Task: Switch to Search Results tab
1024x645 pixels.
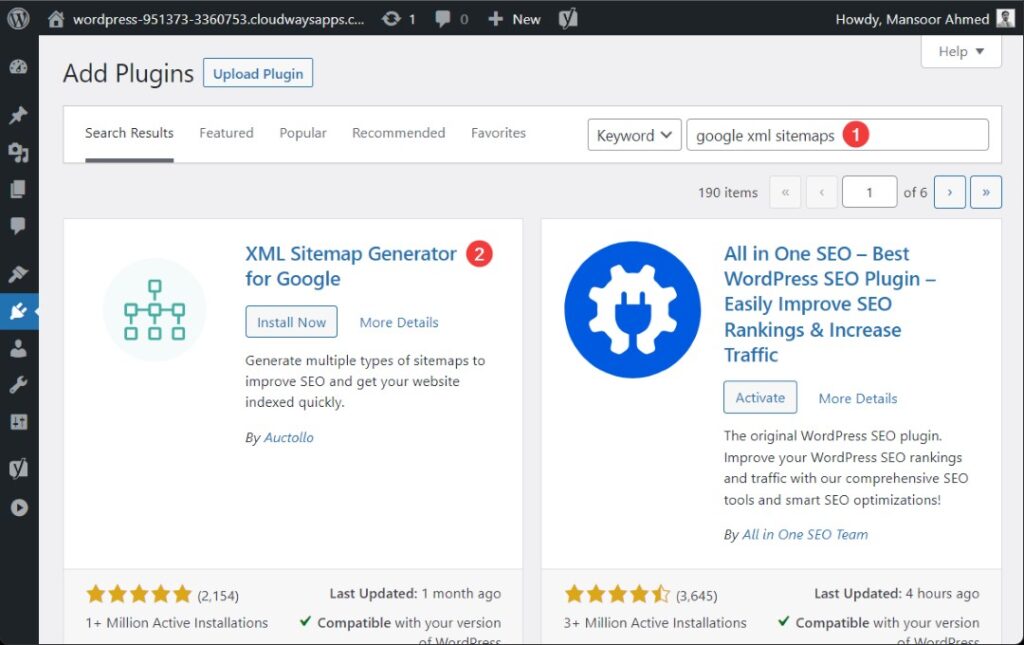Action: [129, 133]
